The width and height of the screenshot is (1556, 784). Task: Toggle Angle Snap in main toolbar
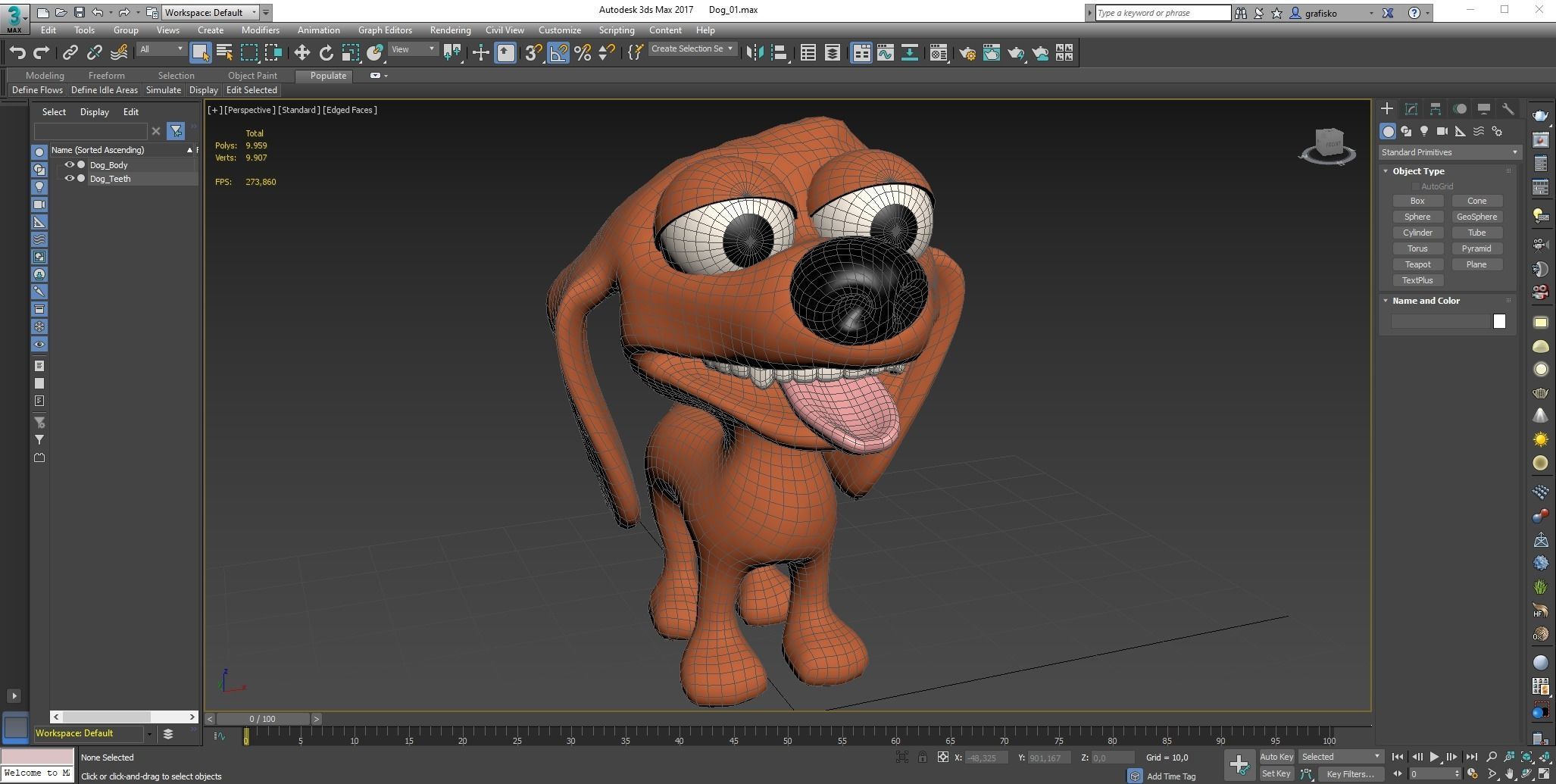(558, 52)
